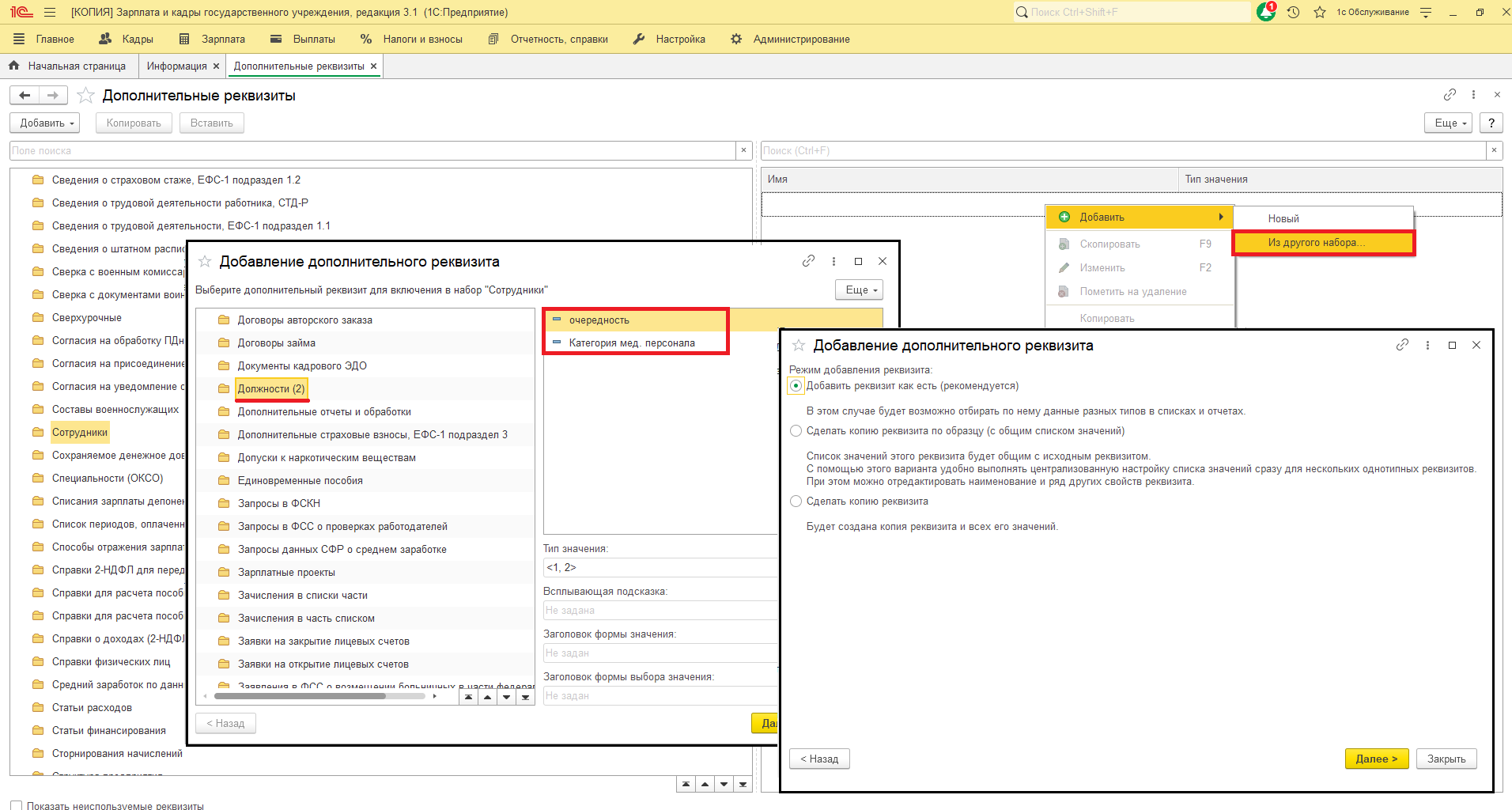Move item down in dialog folder list

pos(507,697)
